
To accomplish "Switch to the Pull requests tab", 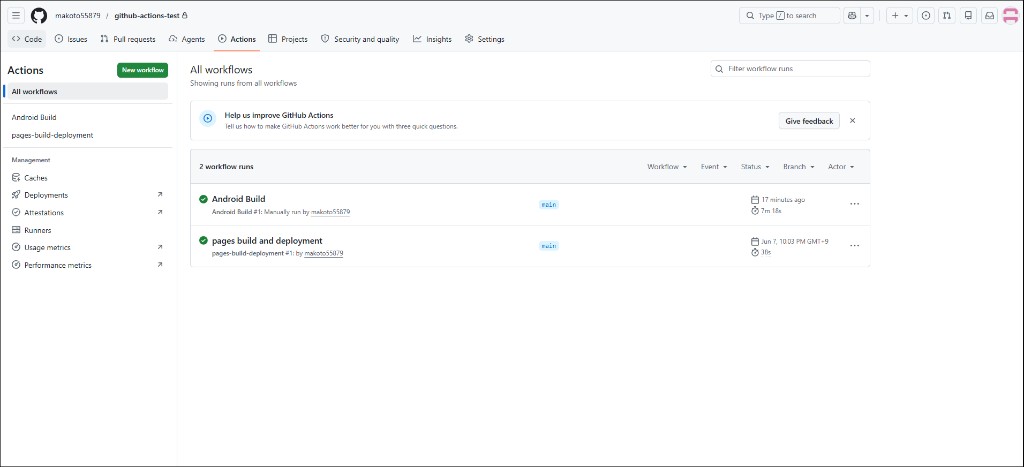I will click(128, 39).
